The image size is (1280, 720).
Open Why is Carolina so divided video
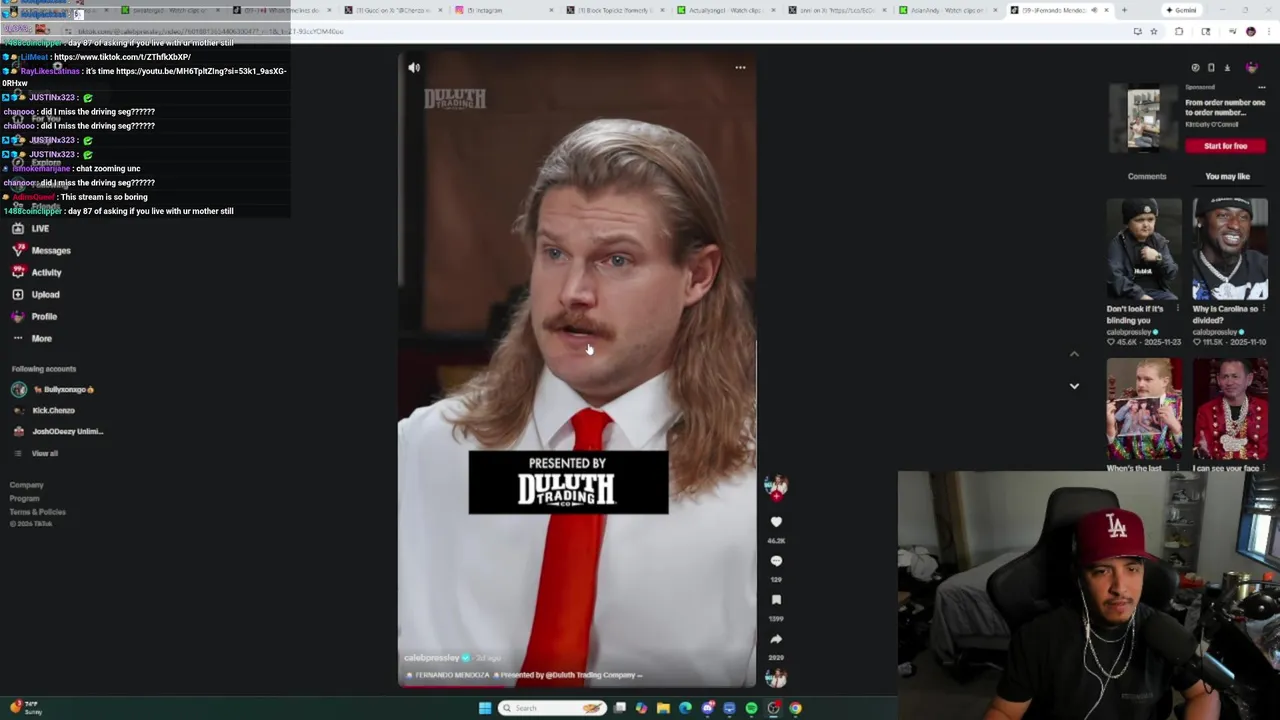[1230, 249]
